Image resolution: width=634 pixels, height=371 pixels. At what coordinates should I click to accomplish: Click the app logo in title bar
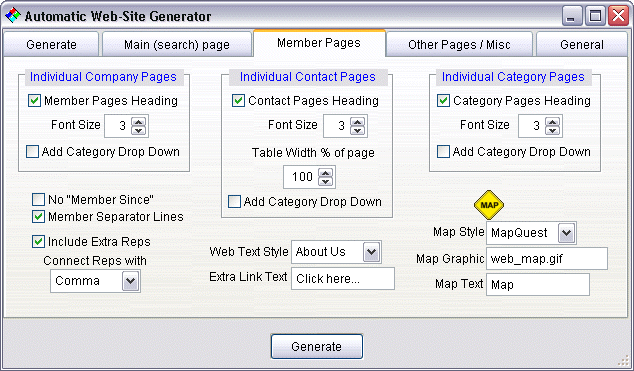pyautogui.click(x=13, y=15)
